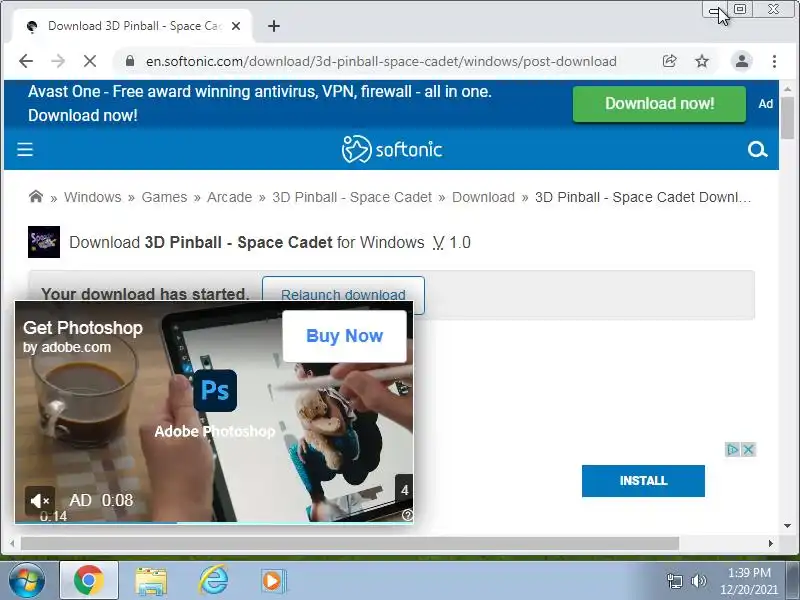The height and width of the screenshot is (600, 800).
Task: Open Softonic search magnifier
Action: coord(757,149)
